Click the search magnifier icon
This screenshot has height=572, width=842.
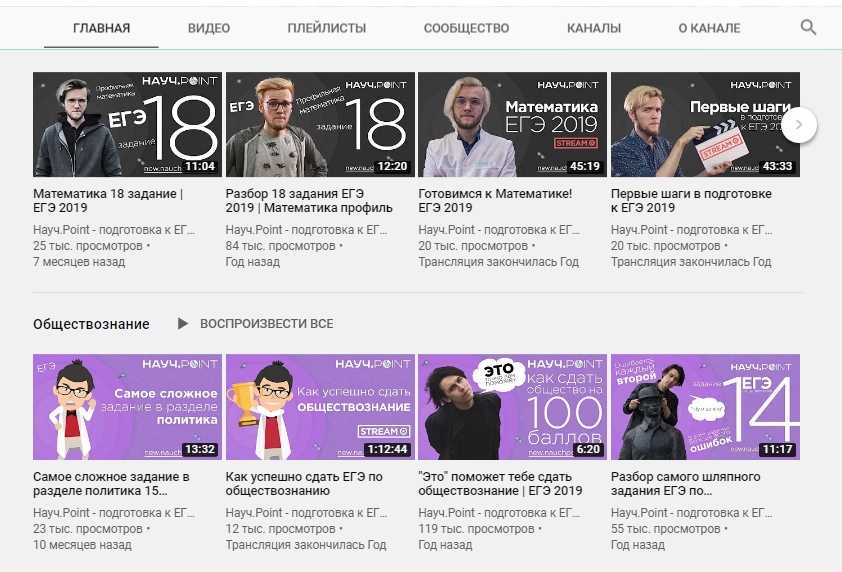(808, 28)
